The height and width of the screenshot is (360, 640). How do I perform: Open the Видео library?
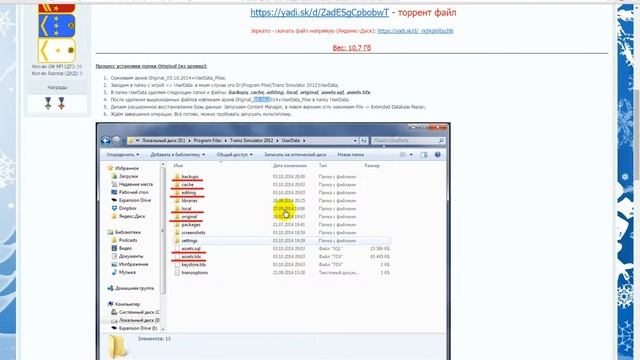(x=121, y=248)
